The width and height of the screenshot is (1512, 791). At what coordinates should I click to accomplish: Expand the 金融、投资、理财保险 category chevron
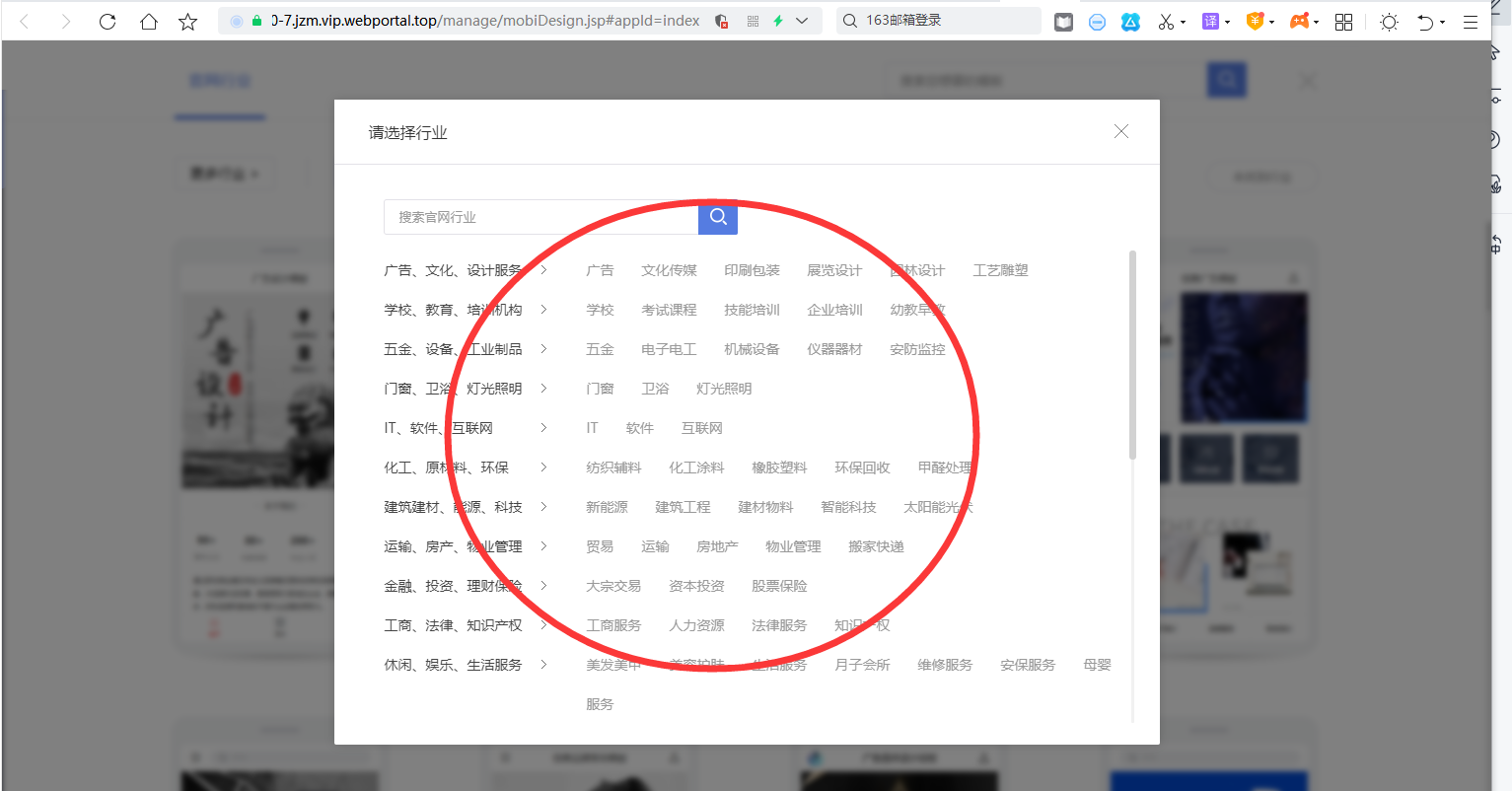coord(543,585)
